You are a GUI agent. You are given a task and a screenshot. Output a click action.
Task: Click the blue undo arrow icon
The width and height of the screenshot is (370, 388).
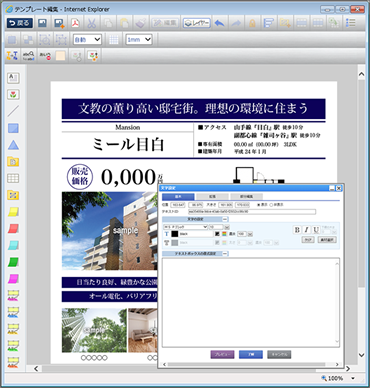(219, 23)
